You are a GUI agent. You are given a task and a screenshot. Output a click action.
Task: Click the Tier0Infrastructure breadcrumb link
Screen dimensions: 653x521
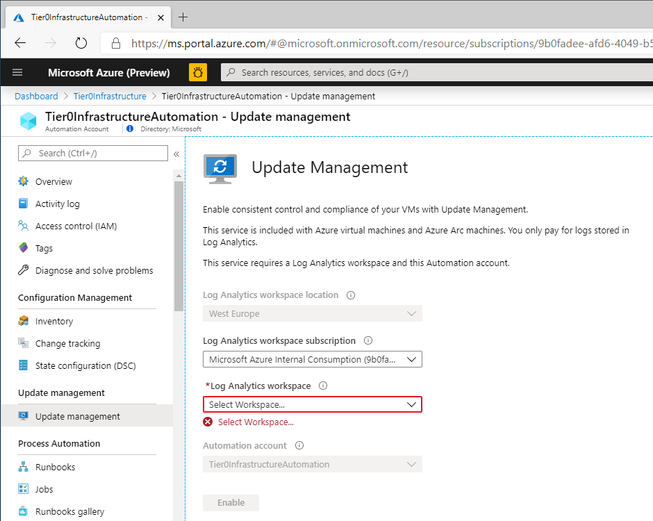click(x=110, y=96)
